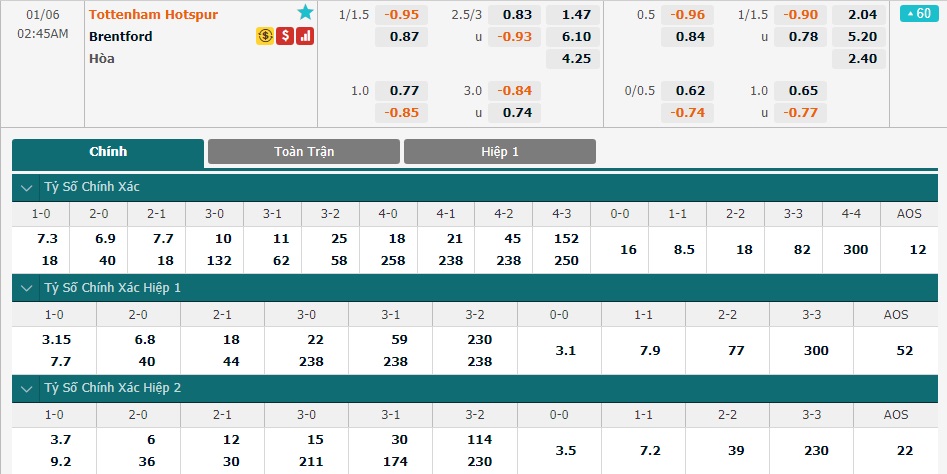The width and height of the screenshot is (947, 474).
Task: Collapse the Tỷ Số Chính Xác section
Action: 27,188
